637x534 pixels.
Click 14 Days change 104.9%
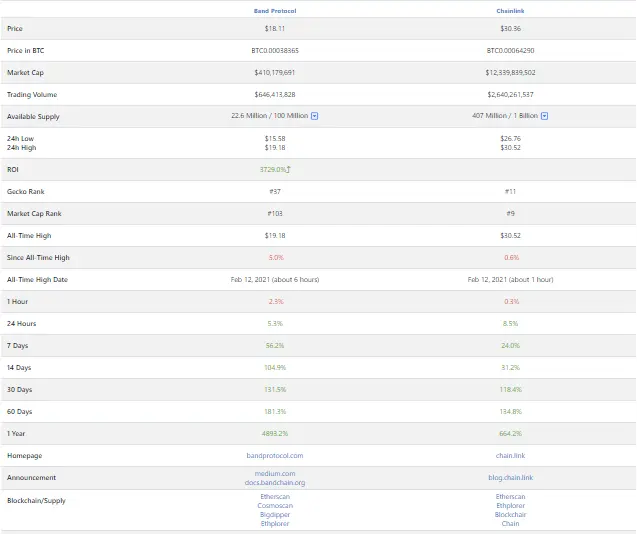tap(275, 367)
